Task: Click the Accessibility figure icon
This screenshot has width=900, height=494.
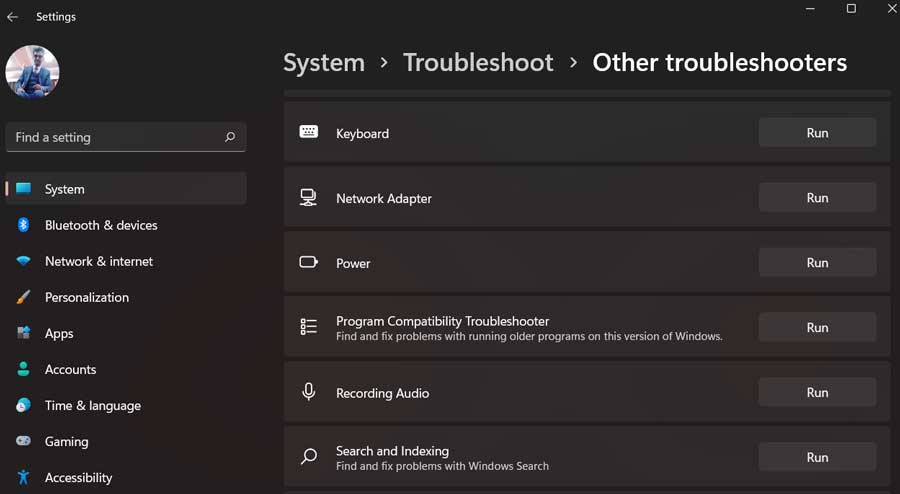Action: (x=24, y=477)
